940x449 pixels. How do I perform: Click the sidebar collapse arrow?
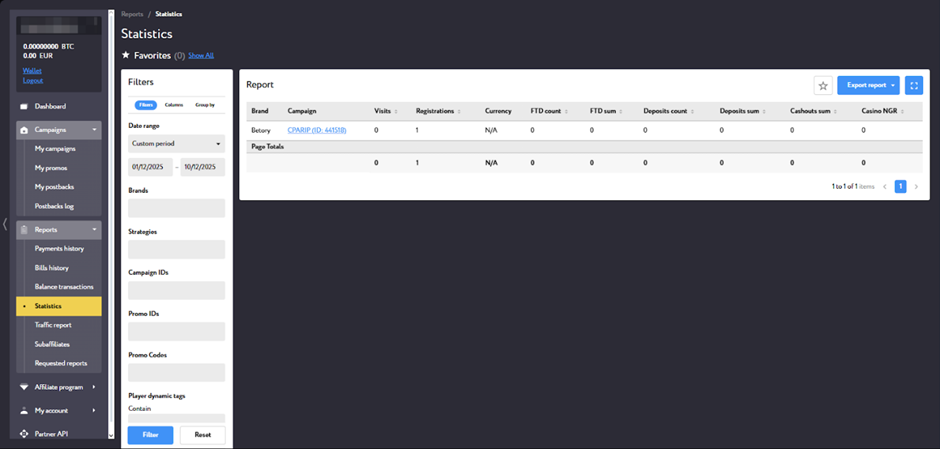tap(5, 224)
